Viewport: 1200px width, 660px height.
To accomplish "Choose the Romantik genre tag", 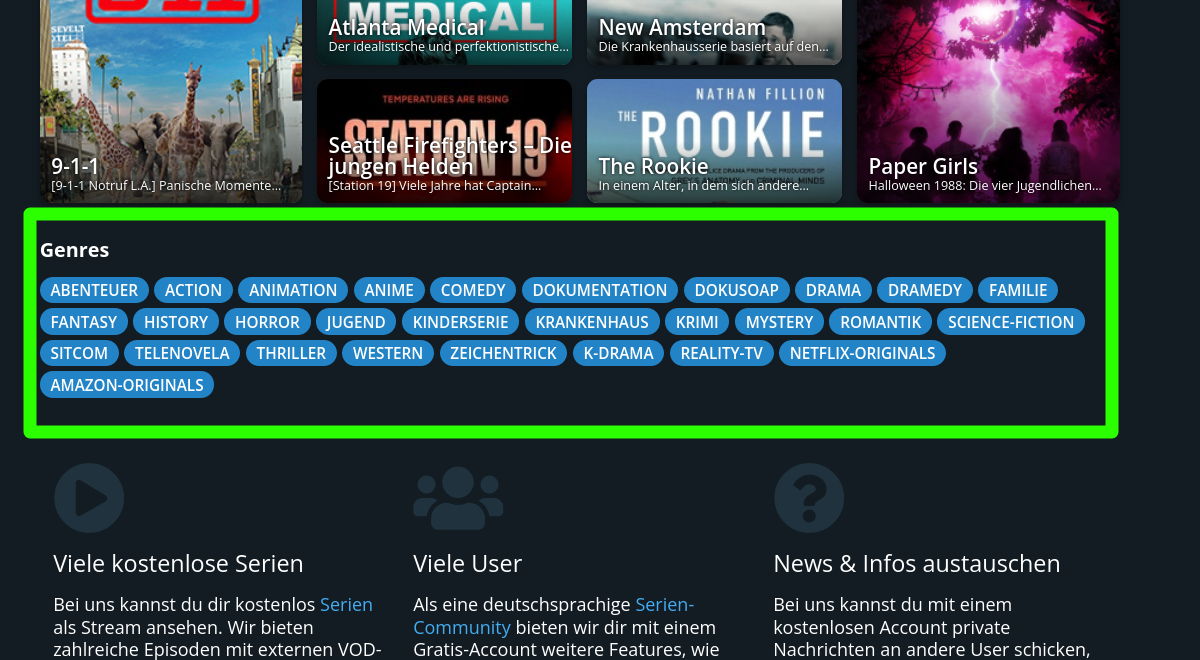I will coord(881,322).
